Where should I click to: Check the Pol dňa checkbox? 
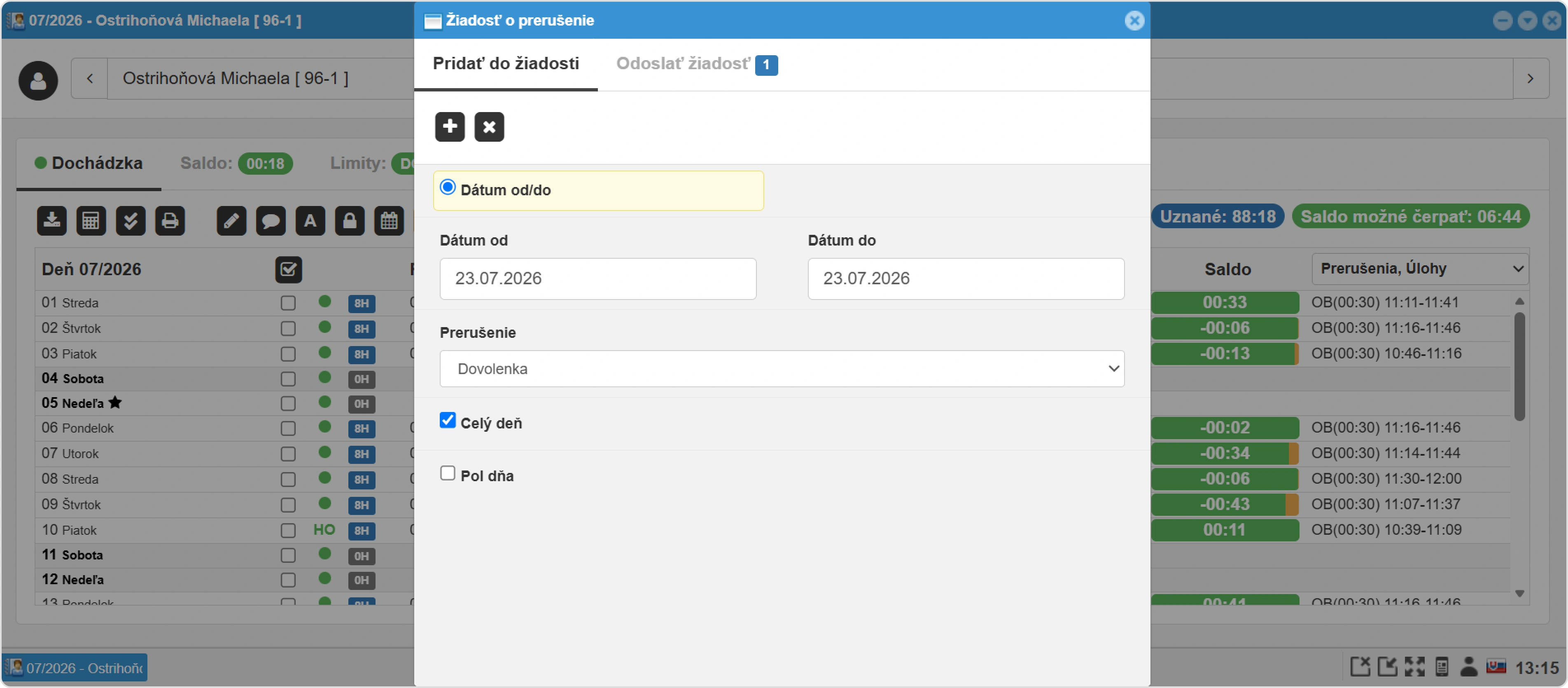(x=448, y=473)
